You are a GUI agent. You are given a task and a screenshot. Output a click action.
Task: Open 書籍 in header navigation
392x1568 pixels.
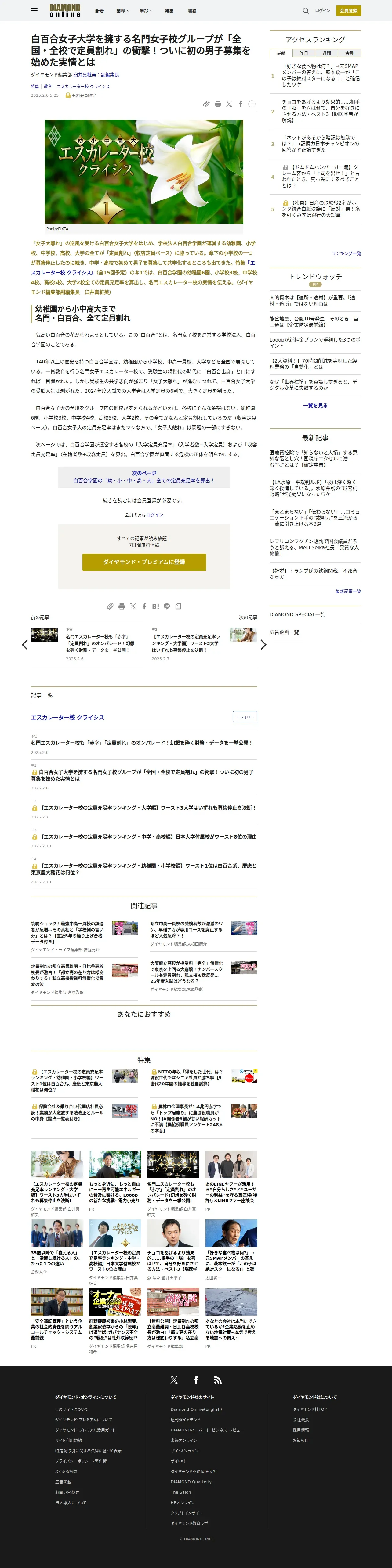tap(192, 11)
